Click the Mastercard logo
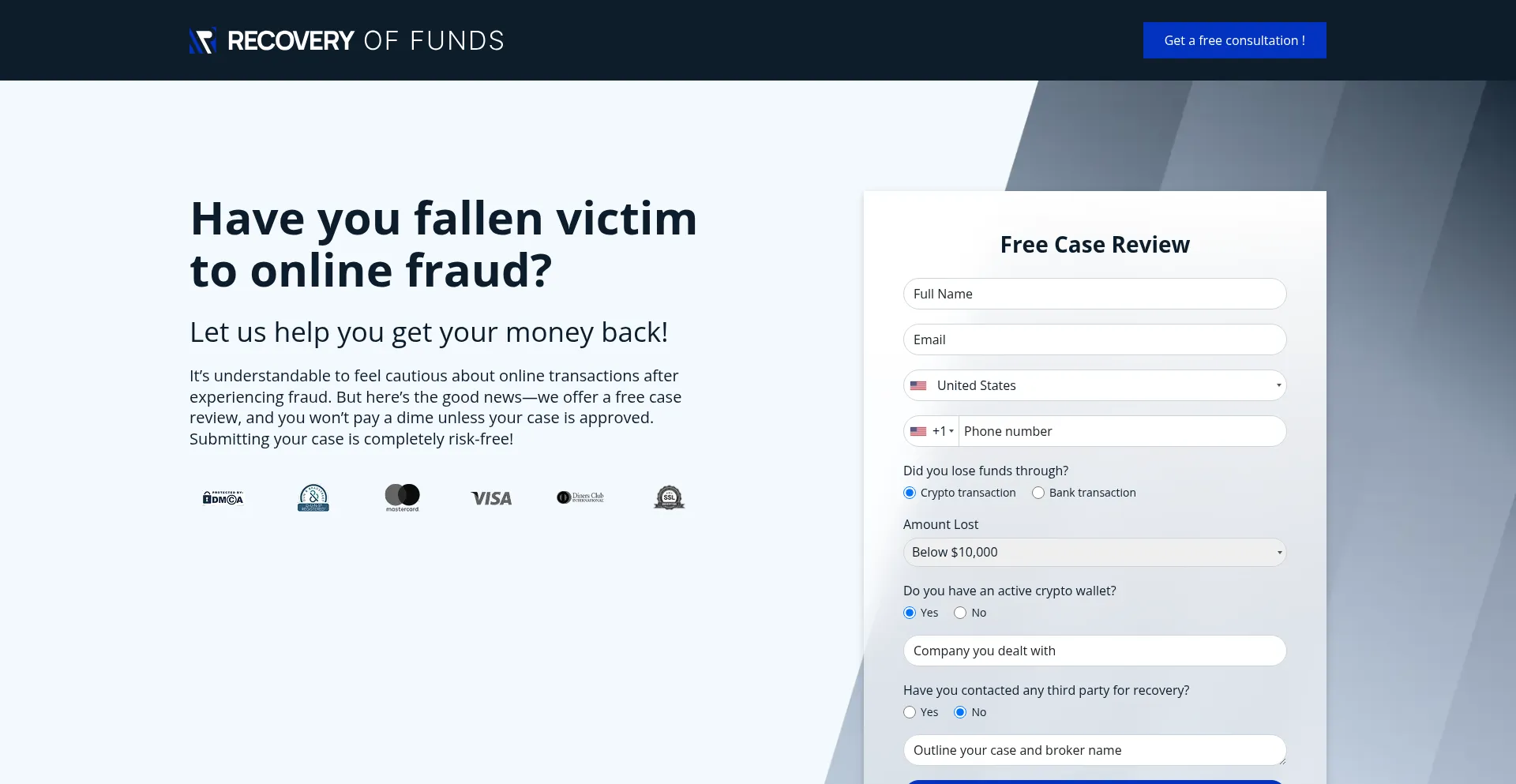 click(x=403, y=497)
